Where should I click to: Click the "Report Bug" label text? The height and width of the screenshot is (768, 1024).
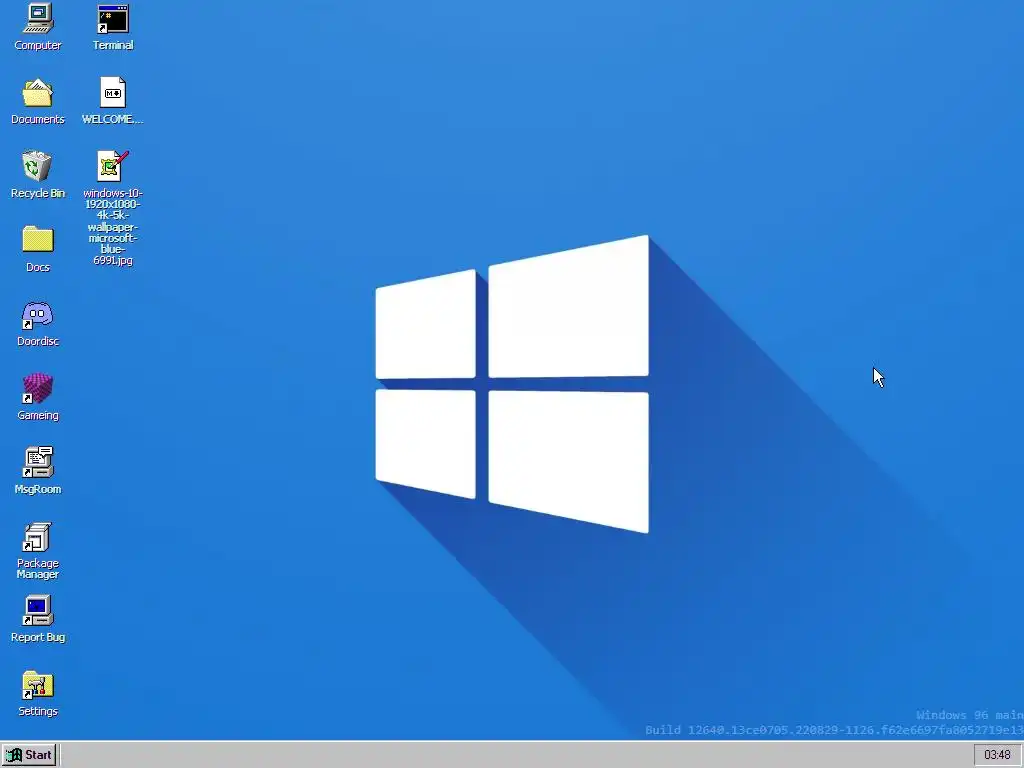tap(38, 637)
